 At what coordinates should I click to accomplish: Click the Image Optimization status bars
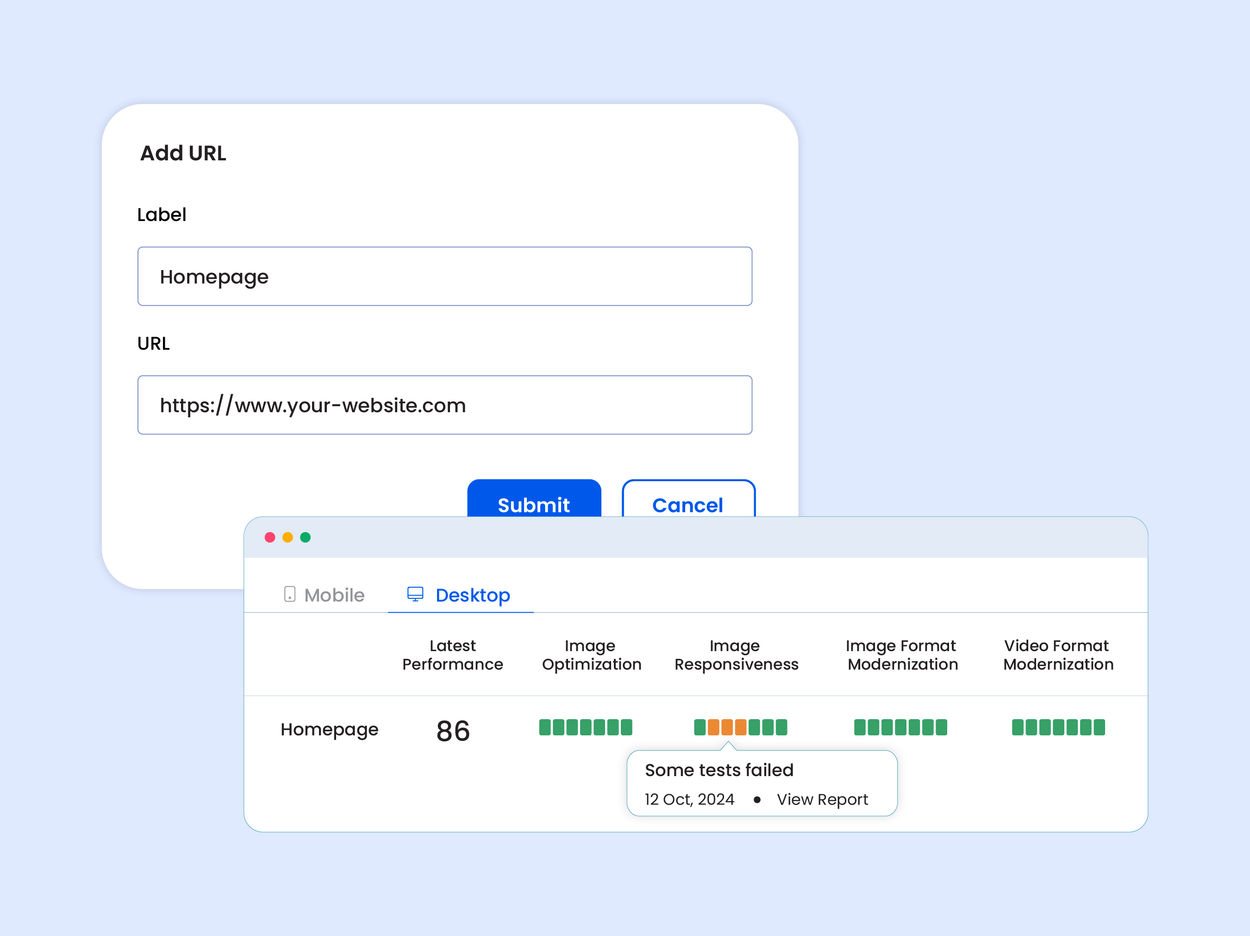[585, 727]
